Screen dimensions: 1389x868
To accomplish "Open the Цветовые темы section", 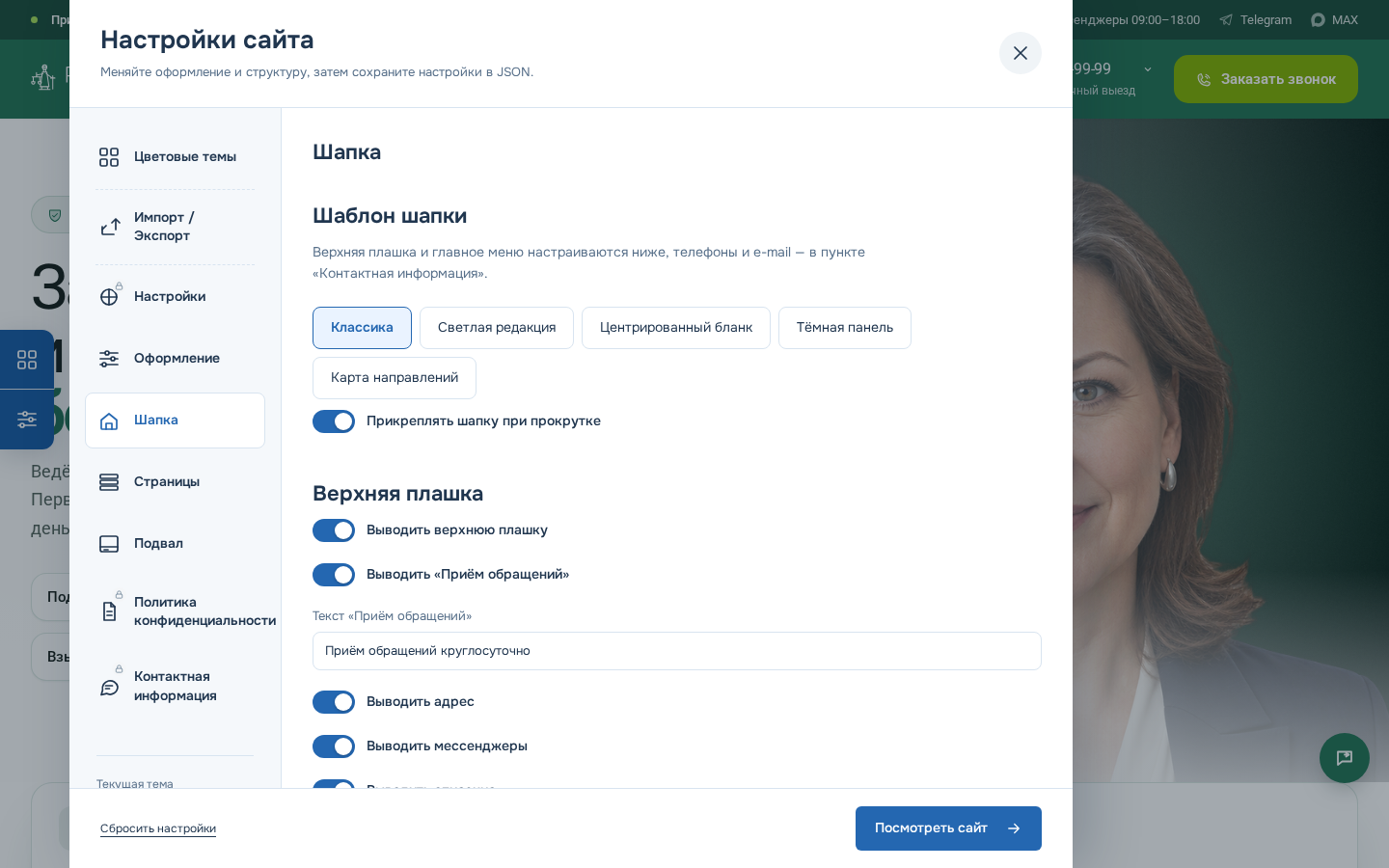I will point(175,157).
